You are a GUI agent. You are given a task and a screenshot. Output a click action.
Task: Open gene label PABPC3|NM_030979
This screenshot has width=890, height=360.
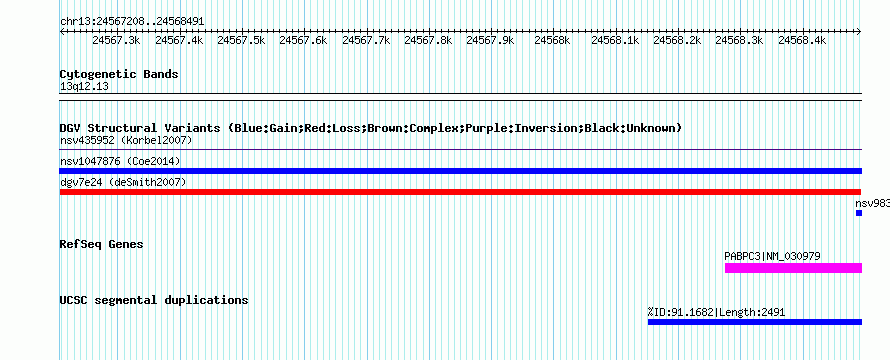pyautogui.click(x=773, y=257)
